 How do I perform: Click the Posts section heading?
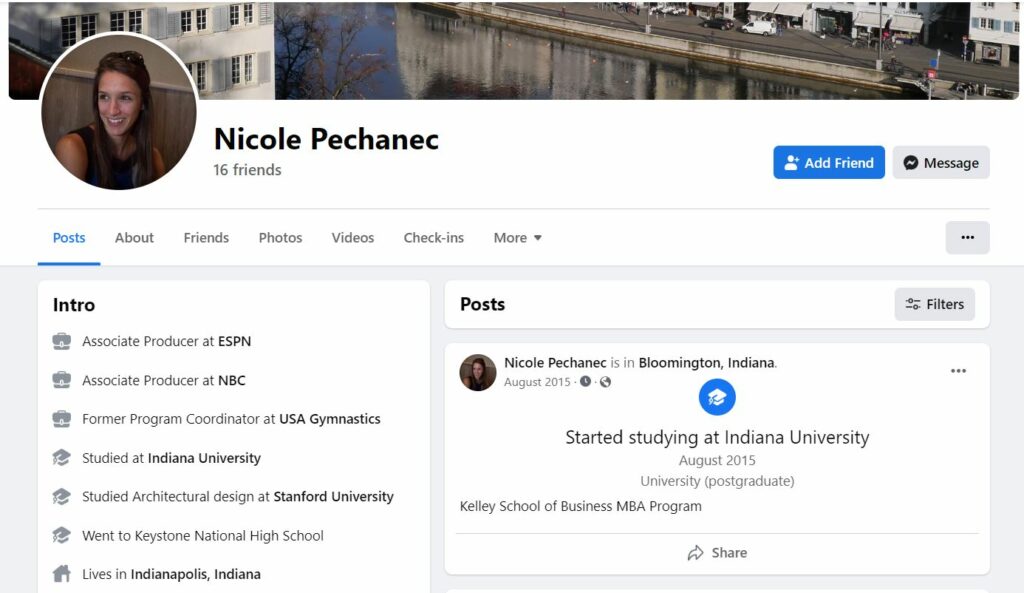coord(483,304)
